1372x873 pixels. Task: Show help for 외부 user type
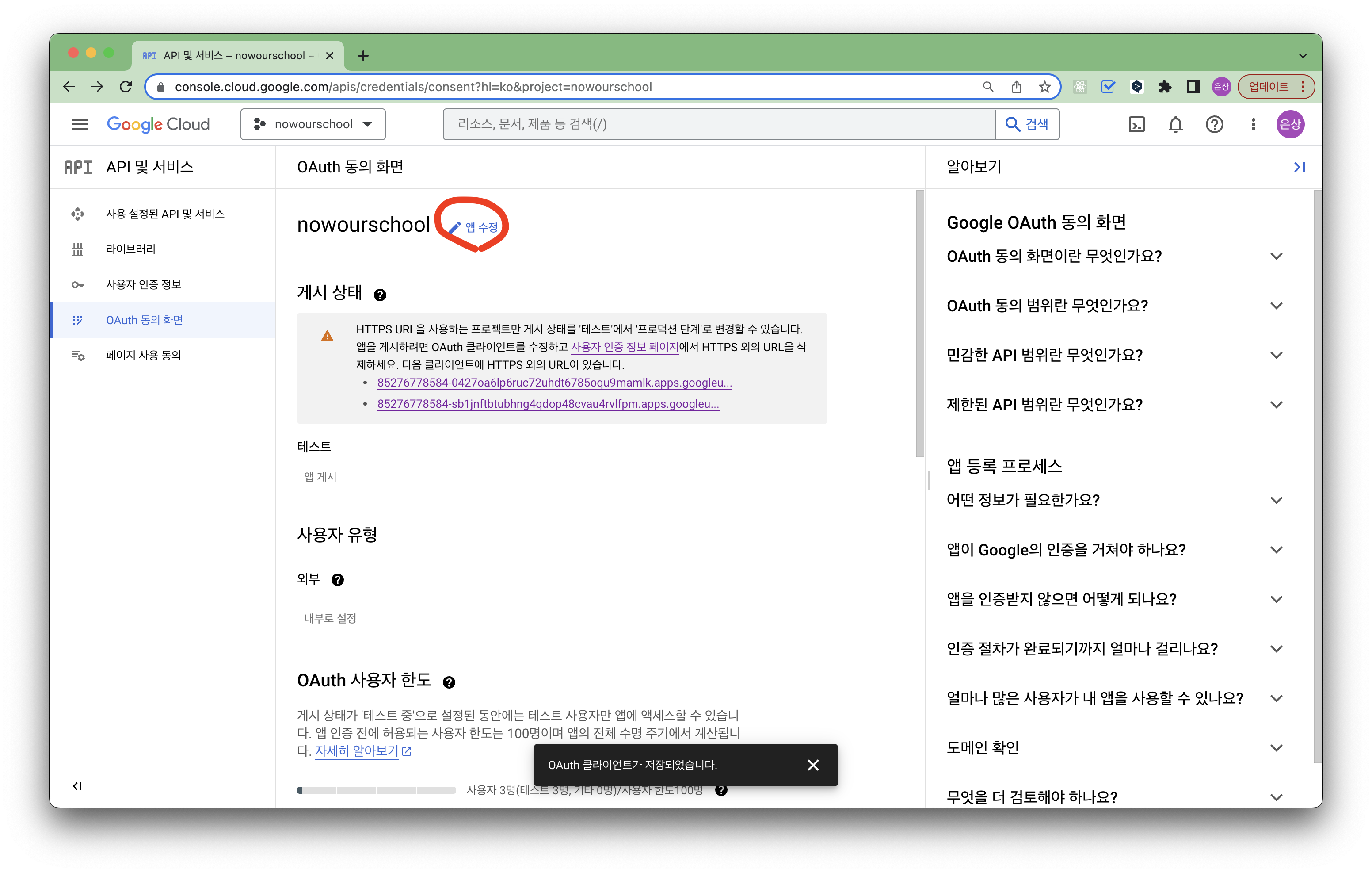click(x=338, y=580)
